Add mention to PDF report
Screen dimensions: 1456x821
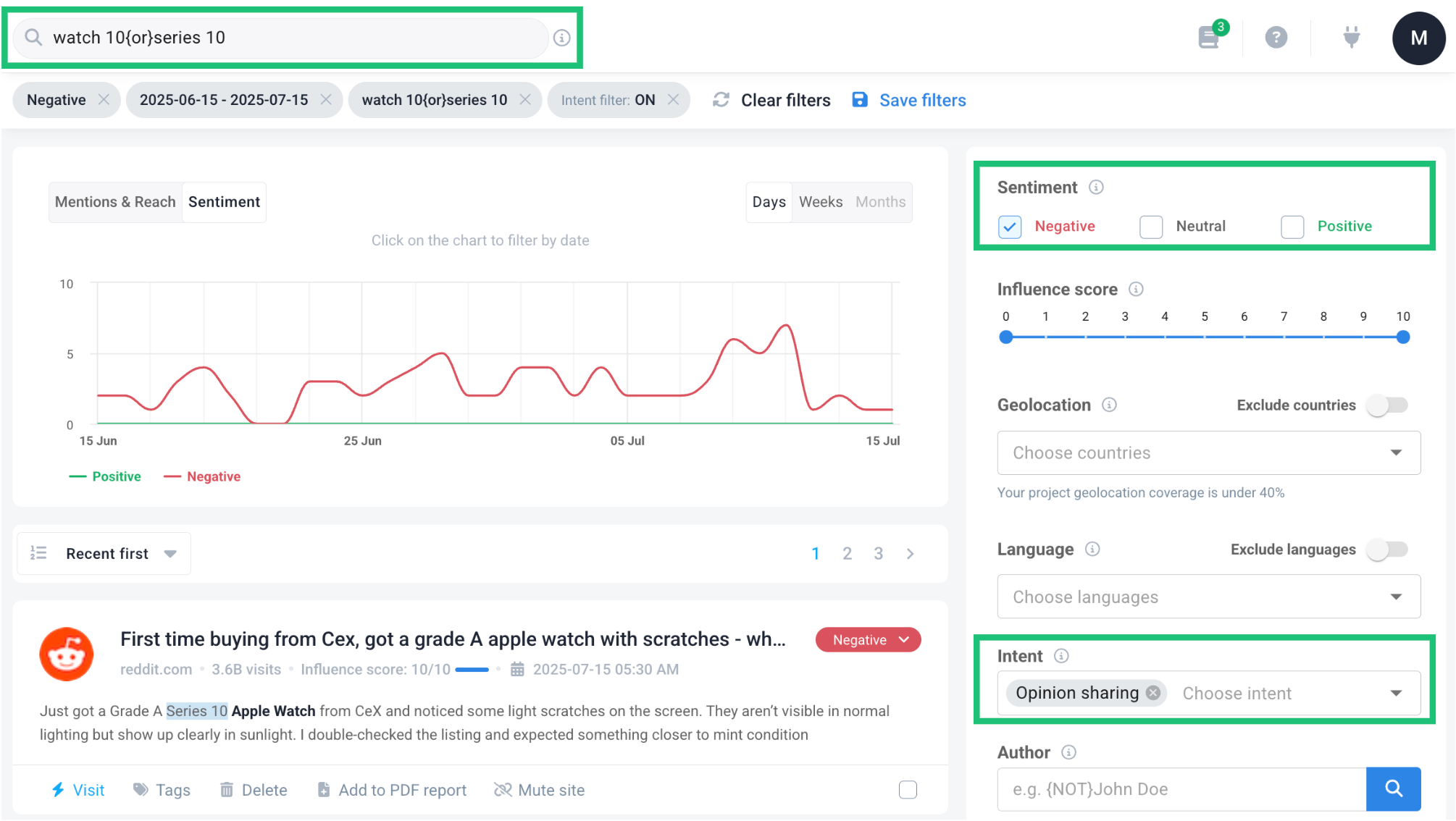tap(392, 790)
